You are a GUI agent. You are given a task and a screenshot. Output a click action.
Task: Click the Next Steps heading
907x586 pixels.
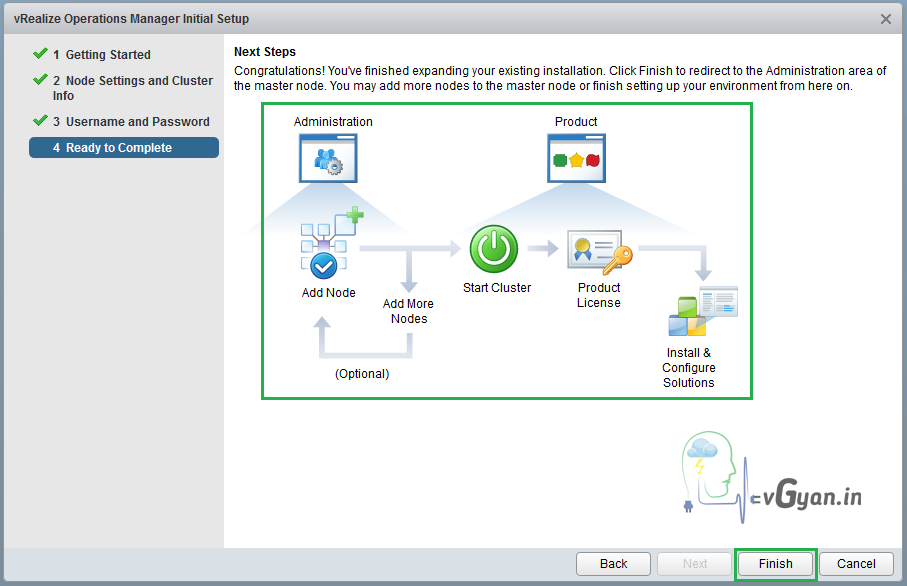265,52
